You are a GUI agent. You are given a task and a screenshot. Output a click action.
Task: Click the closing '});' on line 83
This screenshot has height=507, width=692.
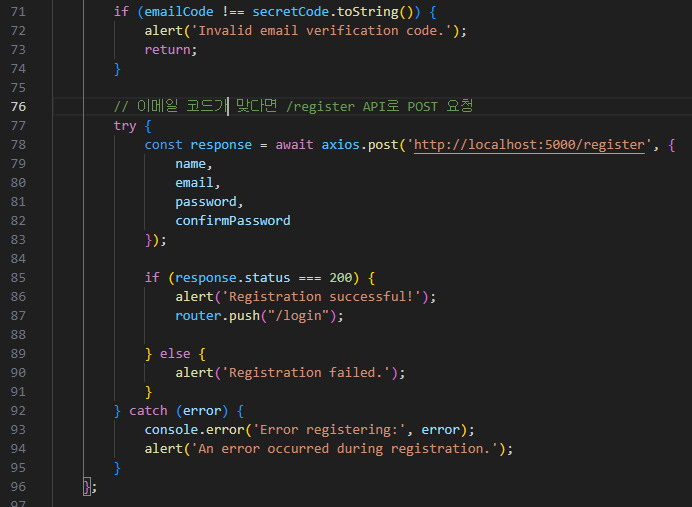tap(156, 240)
